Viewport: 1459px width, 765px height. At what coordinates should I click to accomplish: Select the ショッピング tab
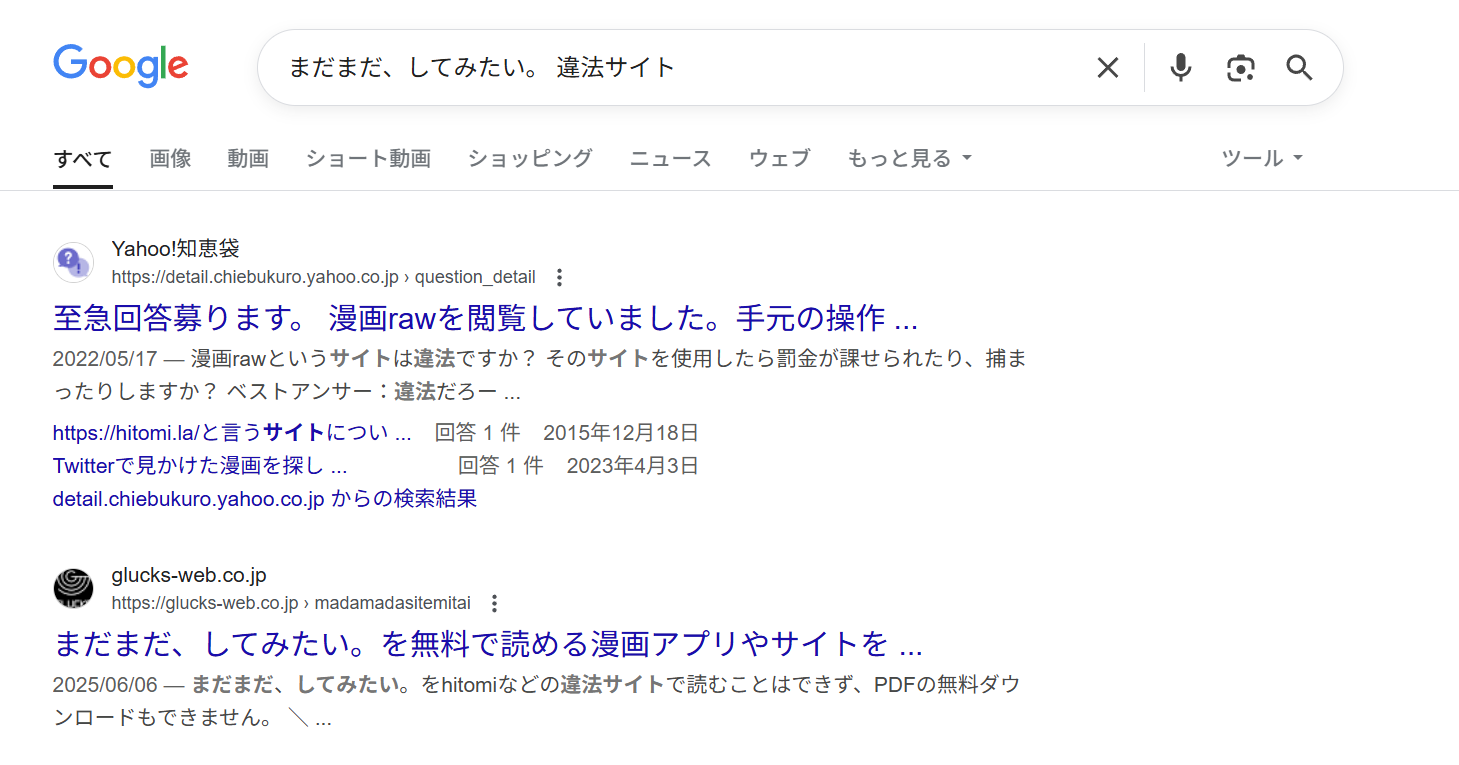click(528, 157)
